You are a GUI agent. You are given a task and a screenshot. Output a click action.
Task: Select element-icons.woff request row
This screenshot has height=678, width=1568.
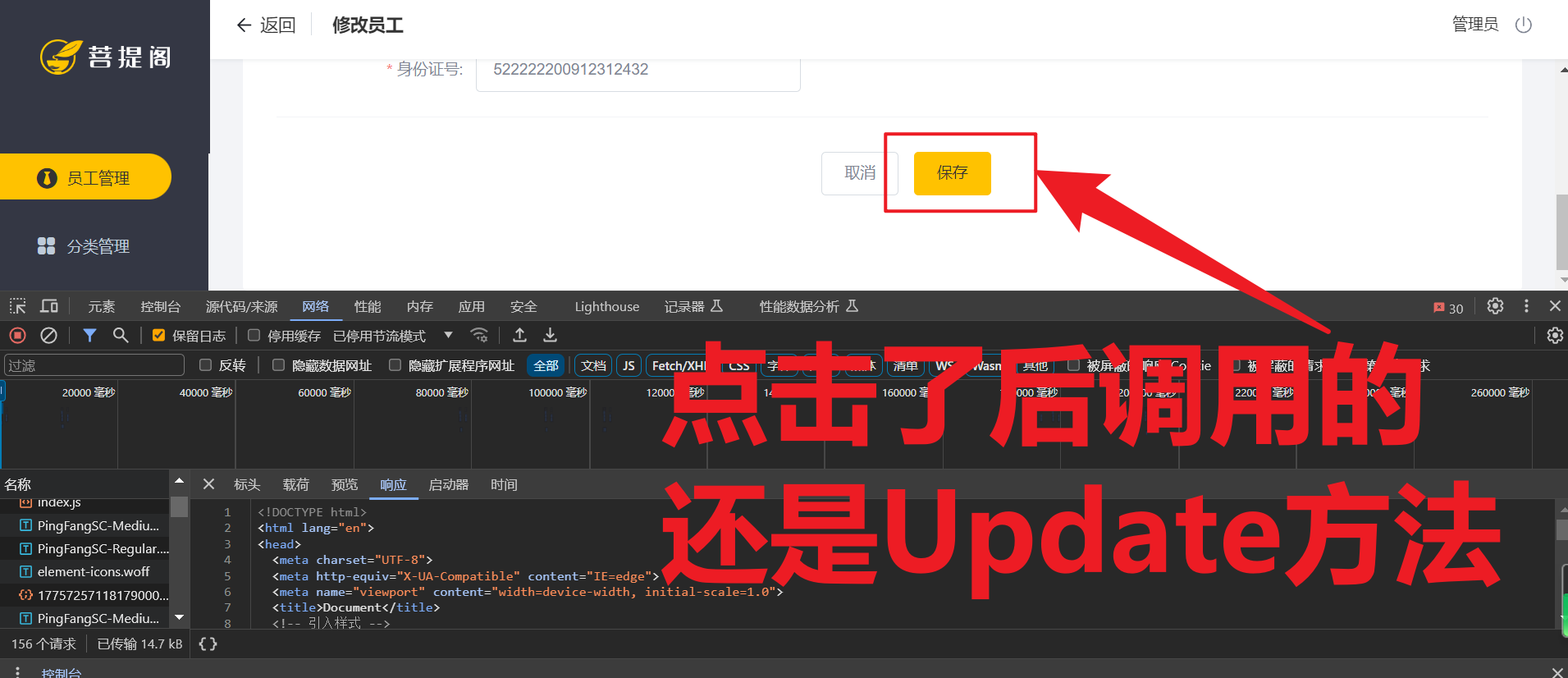coord(85,571)
